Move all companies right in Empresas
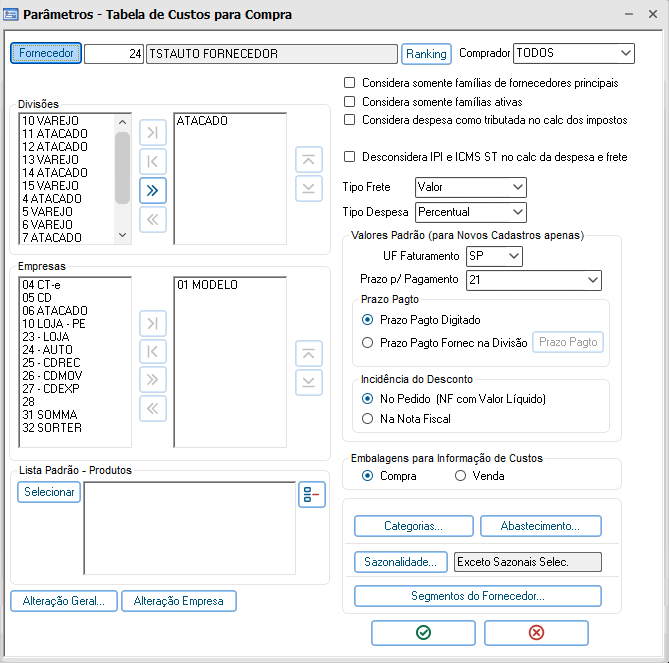Viewport: 669px width, 663px height. point(153,380)
